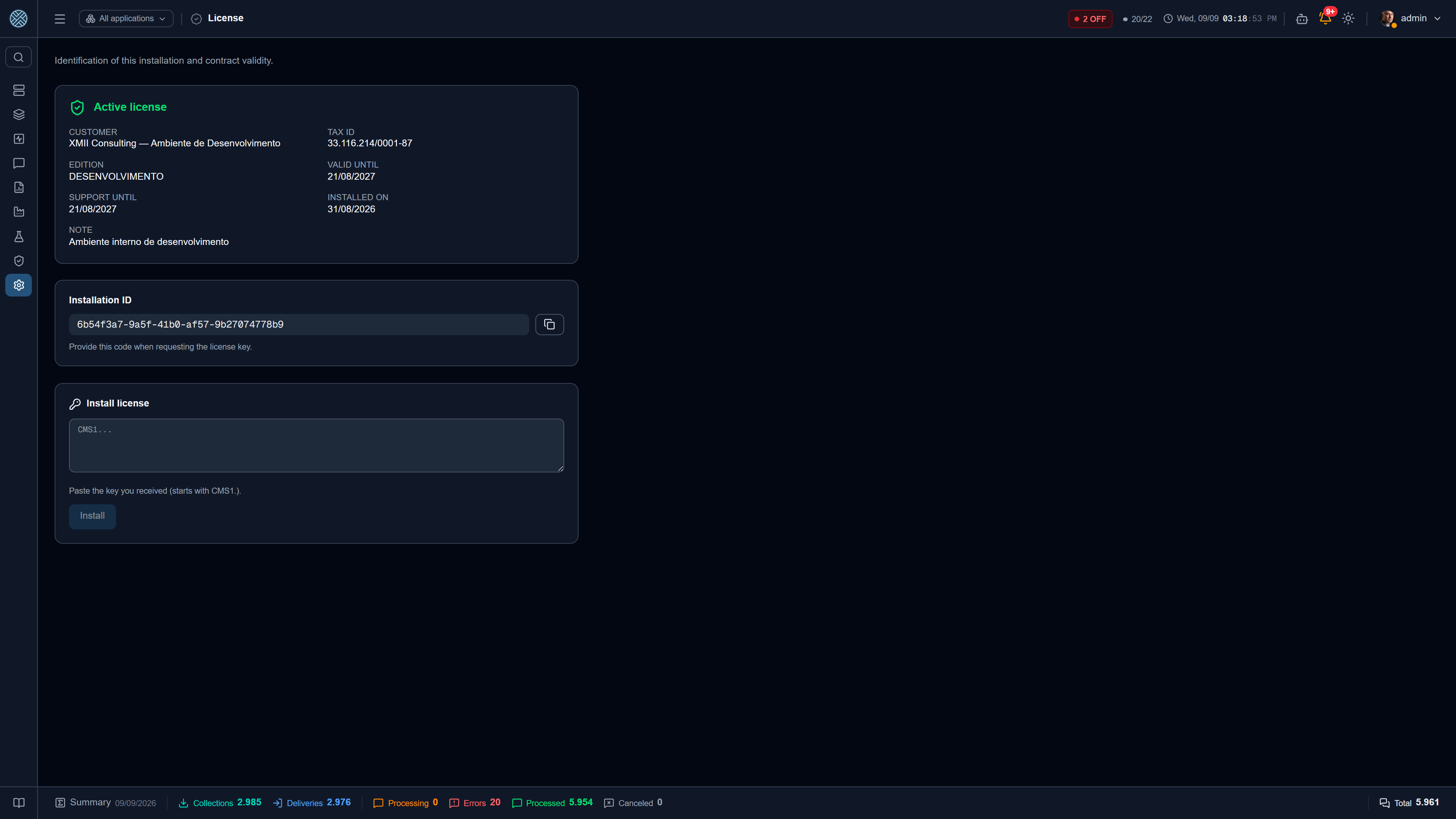This screenshot has width=1456, height=819.
Task: Click the 20/22 status indicator
Action: tap(1137, 19)
